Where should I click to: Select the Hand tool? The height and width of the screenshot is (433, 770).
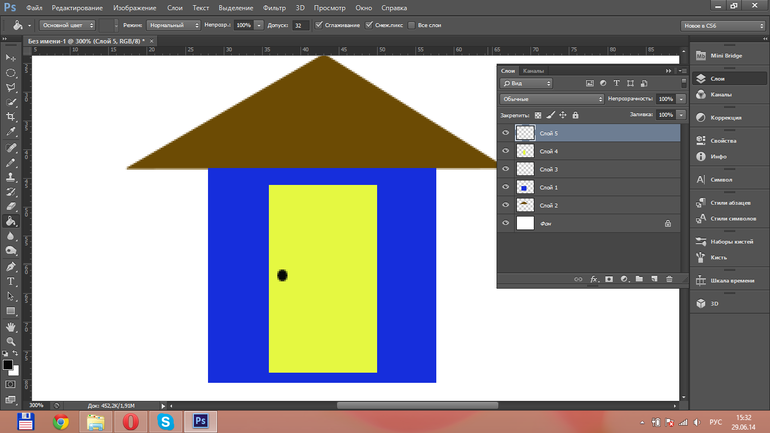coord(11,326)
